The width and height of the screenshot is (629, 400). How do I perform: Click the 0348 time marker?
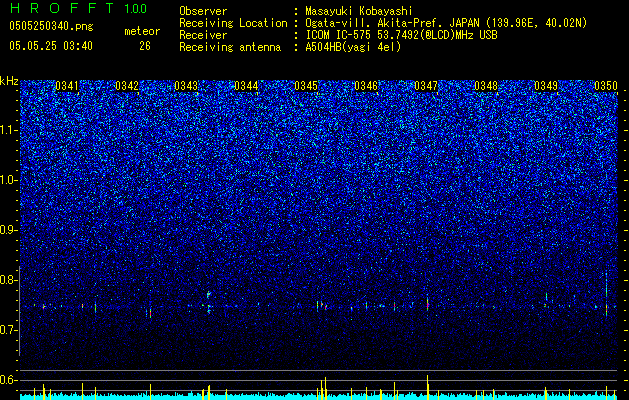(486, 86)
